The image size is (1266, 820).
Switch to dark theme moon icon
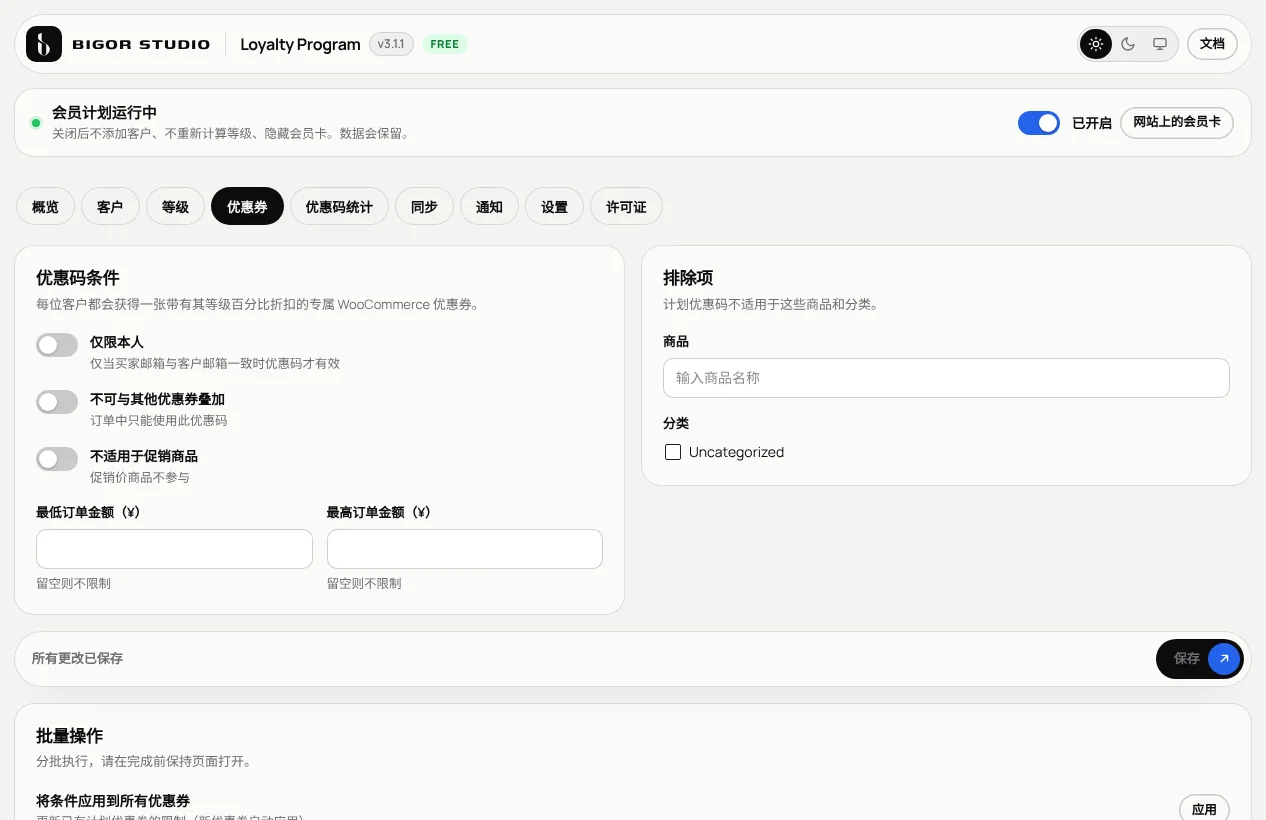[1128, 44]
